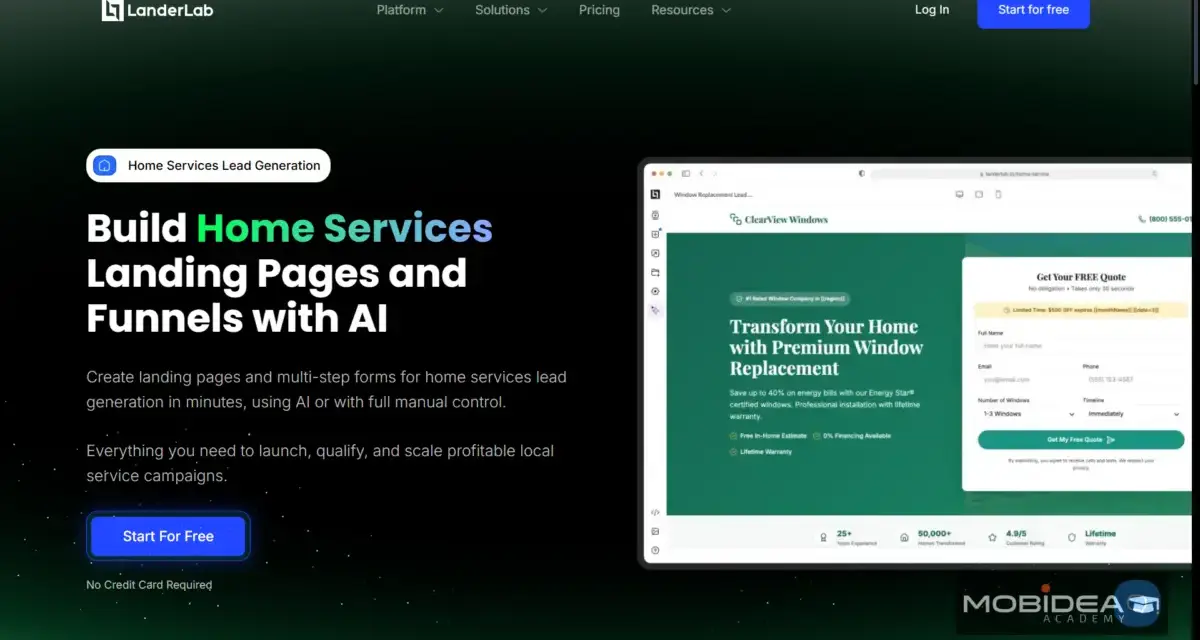
Task: Click the add-section plus icon in the editor sidebar
Action: click(655, 234)
